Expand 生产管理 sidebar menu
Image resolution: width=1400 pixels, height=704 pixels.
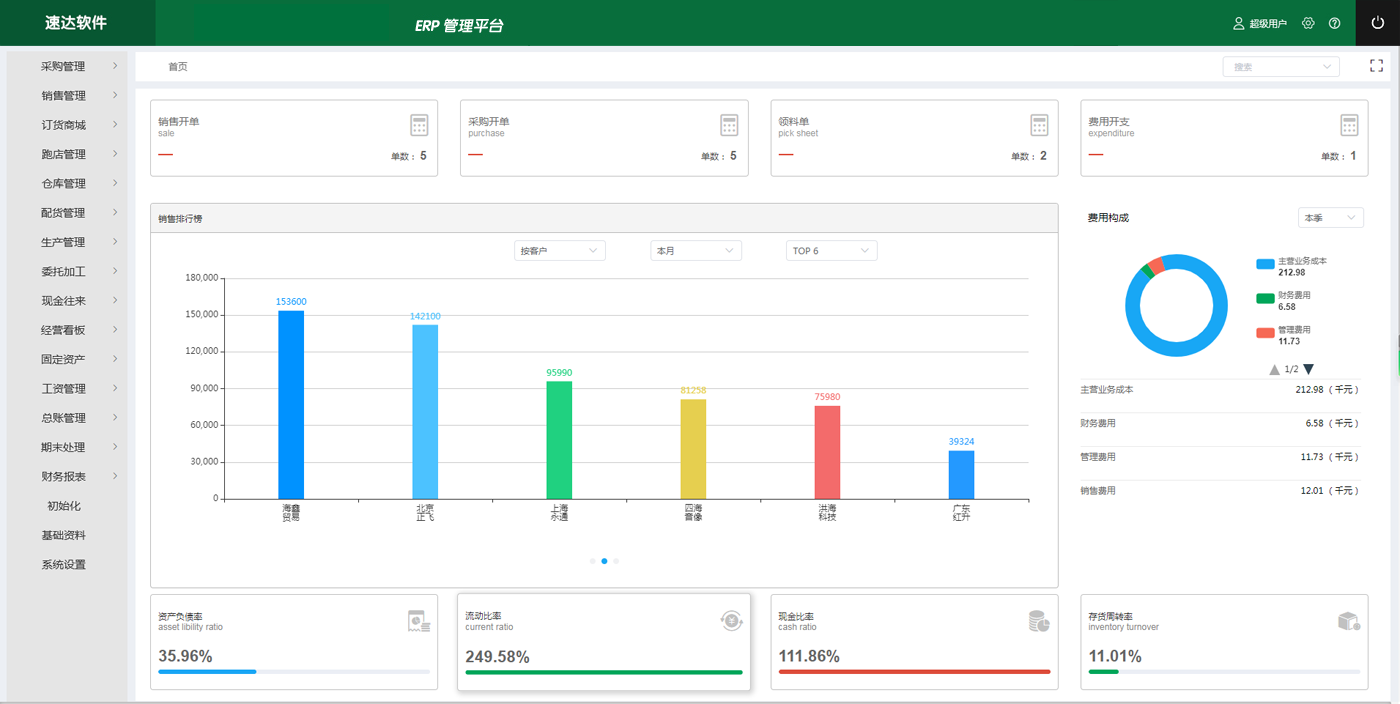pos(67,242)
